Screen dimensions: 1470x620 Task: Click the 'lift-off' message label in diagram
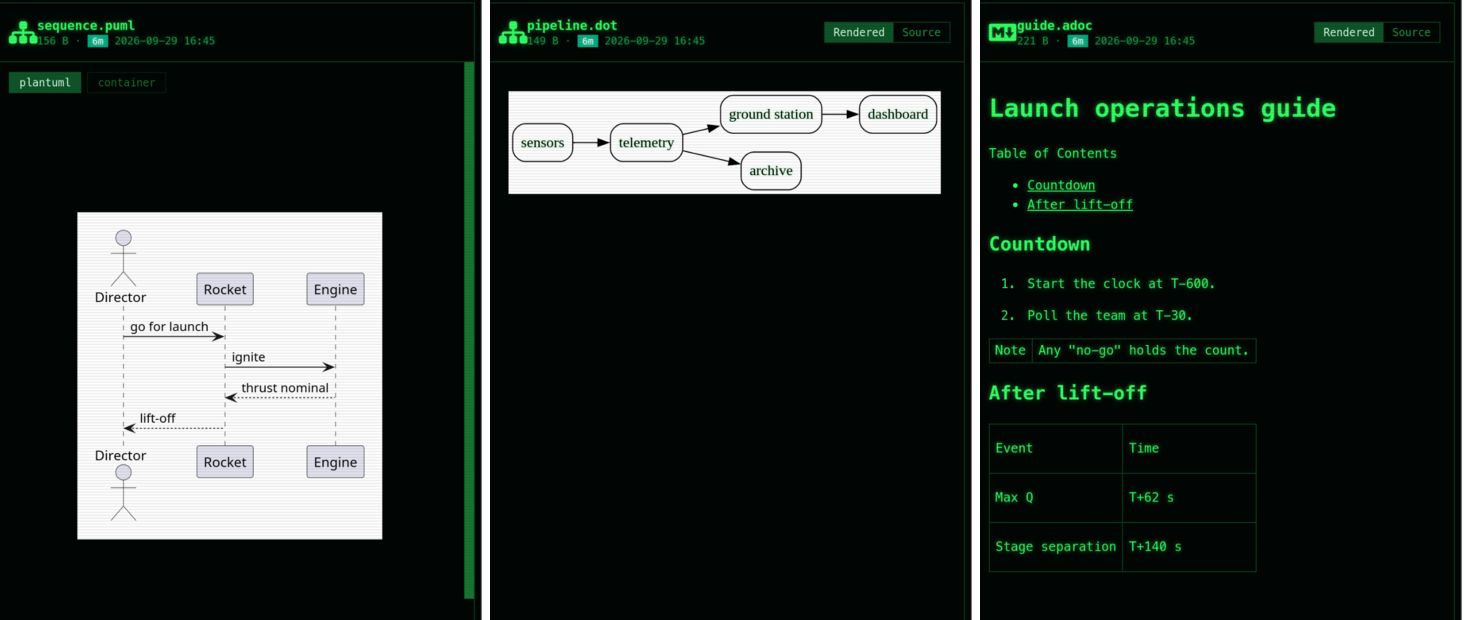tap(158, 418)
